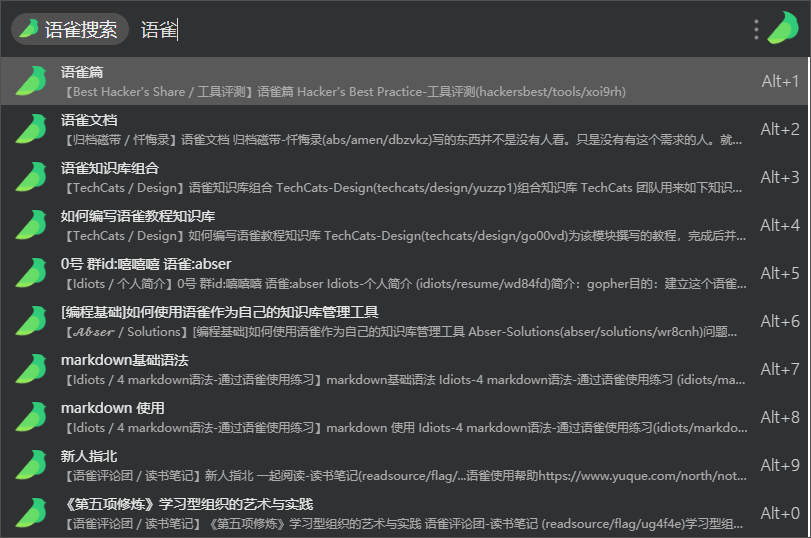Click the Yuque icon beside markdown 使用
811x538 pixels.
tap(31, 417)
